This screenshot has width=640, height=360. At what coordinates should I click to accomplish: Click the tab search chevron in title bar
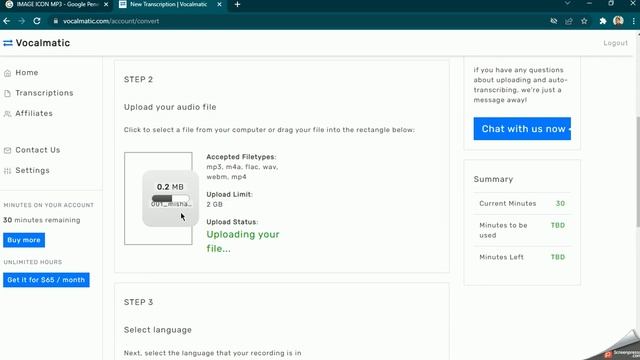(x=567, y=4)
